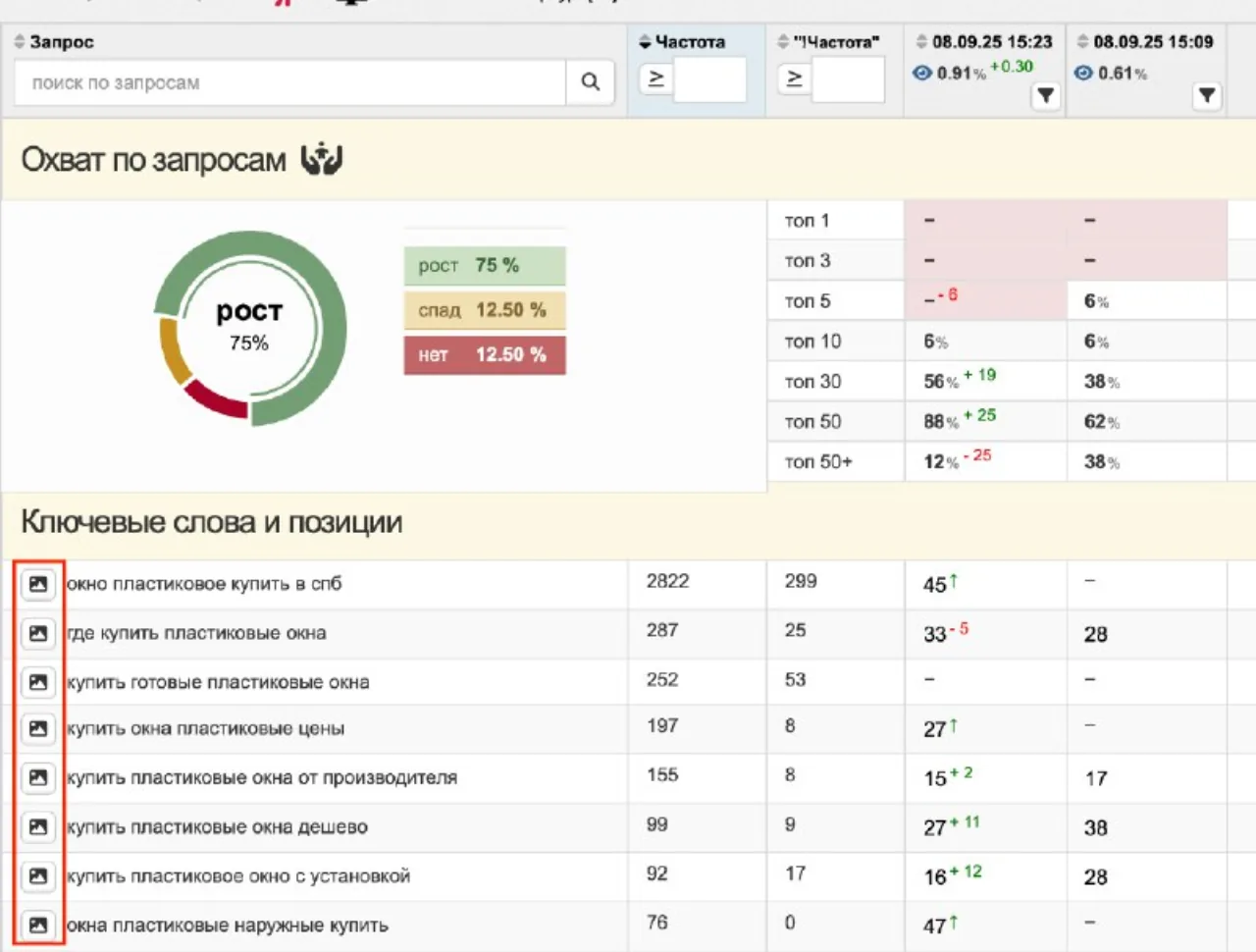Image resolution: width=1256 pixels, height=952 pixels.
Task: Open snapshot icon for "купить готовые пластиковые окна"
Action: [x=38, y=681]
